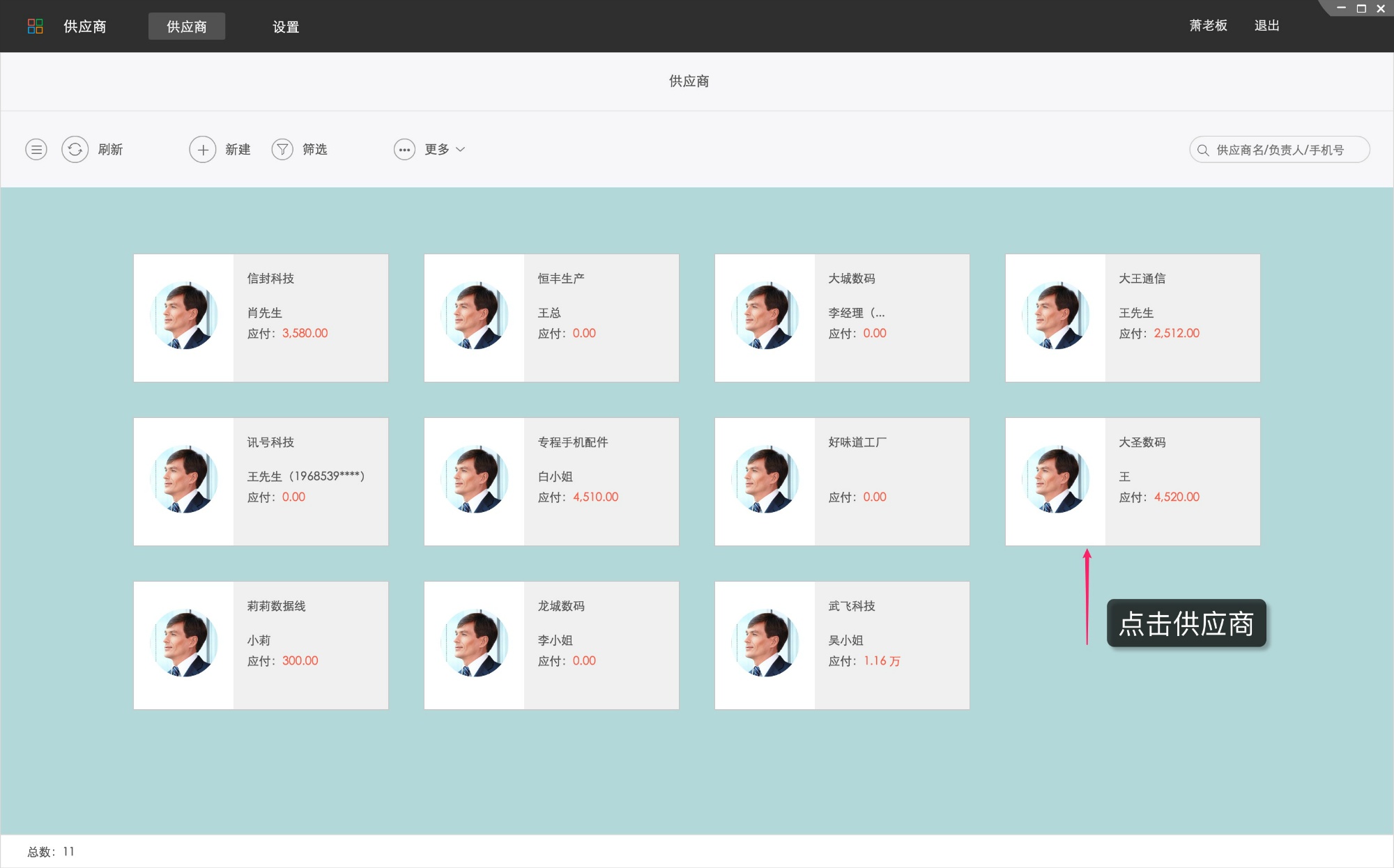
Task: Click the circular refresh arrow icon
Action: pyautogui.click(x=75, y=149)
